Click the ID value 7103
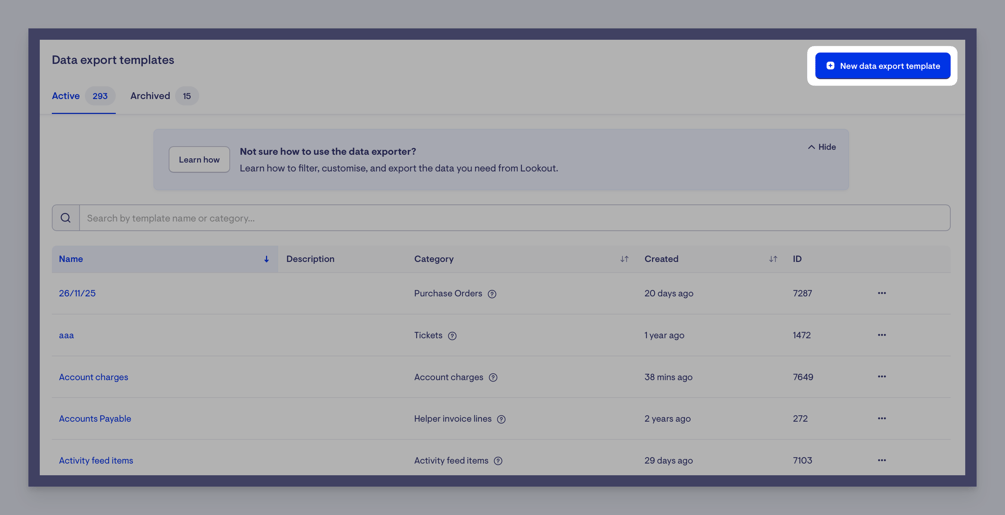1005x515 pixels. 802,461
